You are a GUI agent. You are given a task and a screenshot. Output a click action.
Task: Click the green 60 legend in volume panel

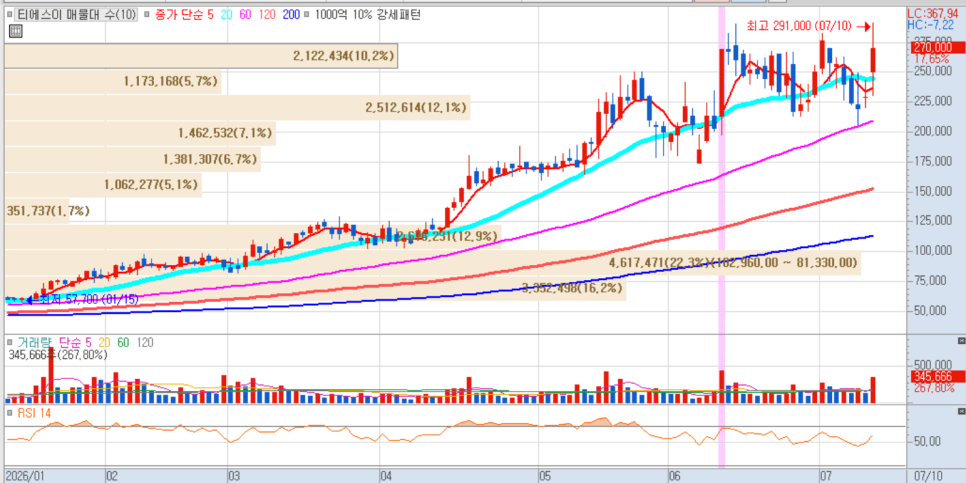[x=123, y=343]
